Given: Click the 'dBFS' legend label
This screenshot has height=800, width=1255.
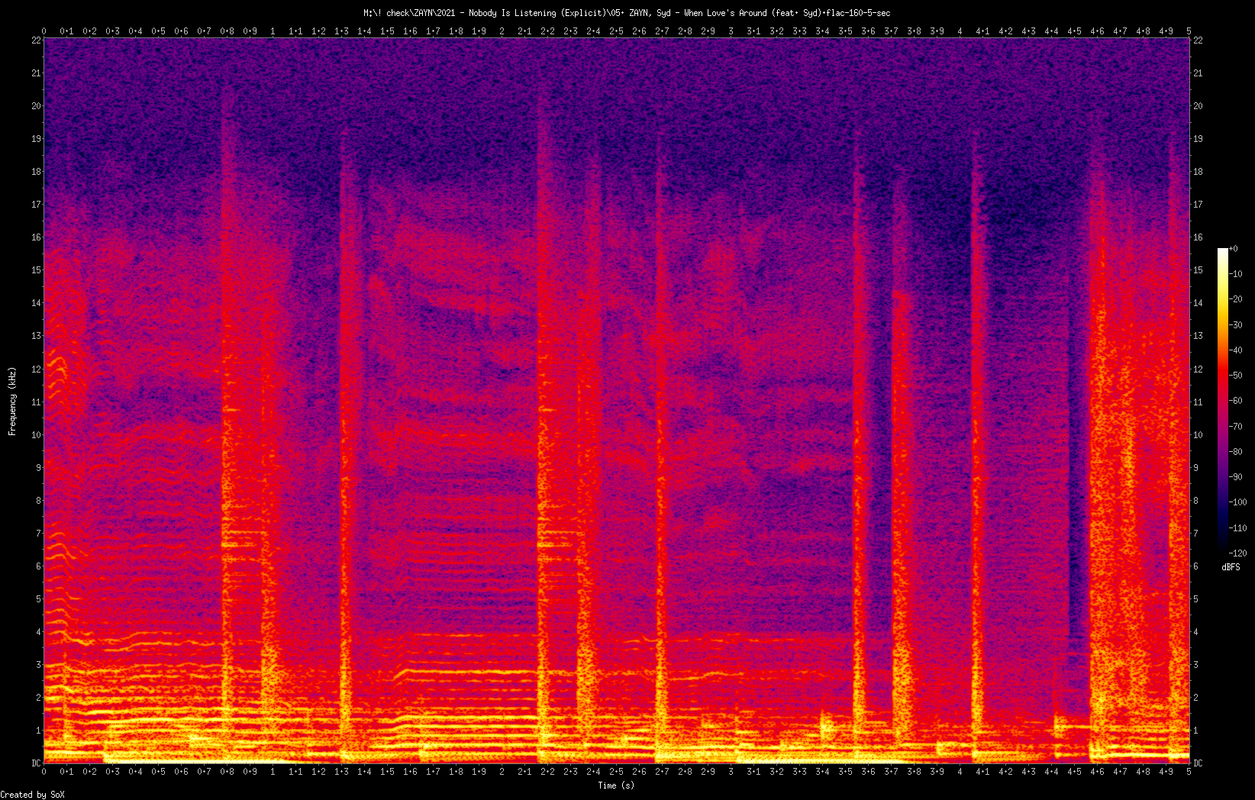Looking at the screenshot, I should coord(1231,567).
